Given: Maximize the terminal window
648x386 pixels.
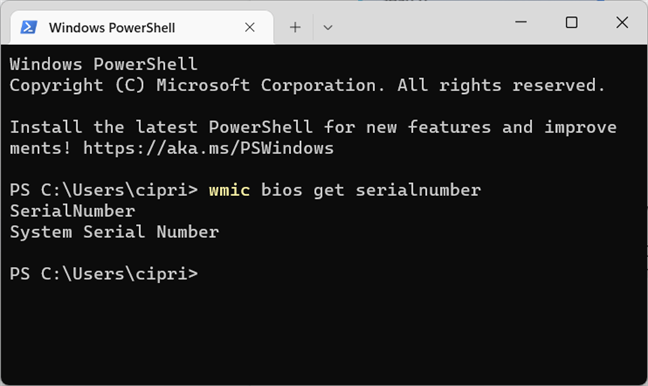Looking at the screenshot, I should (572, 22).
